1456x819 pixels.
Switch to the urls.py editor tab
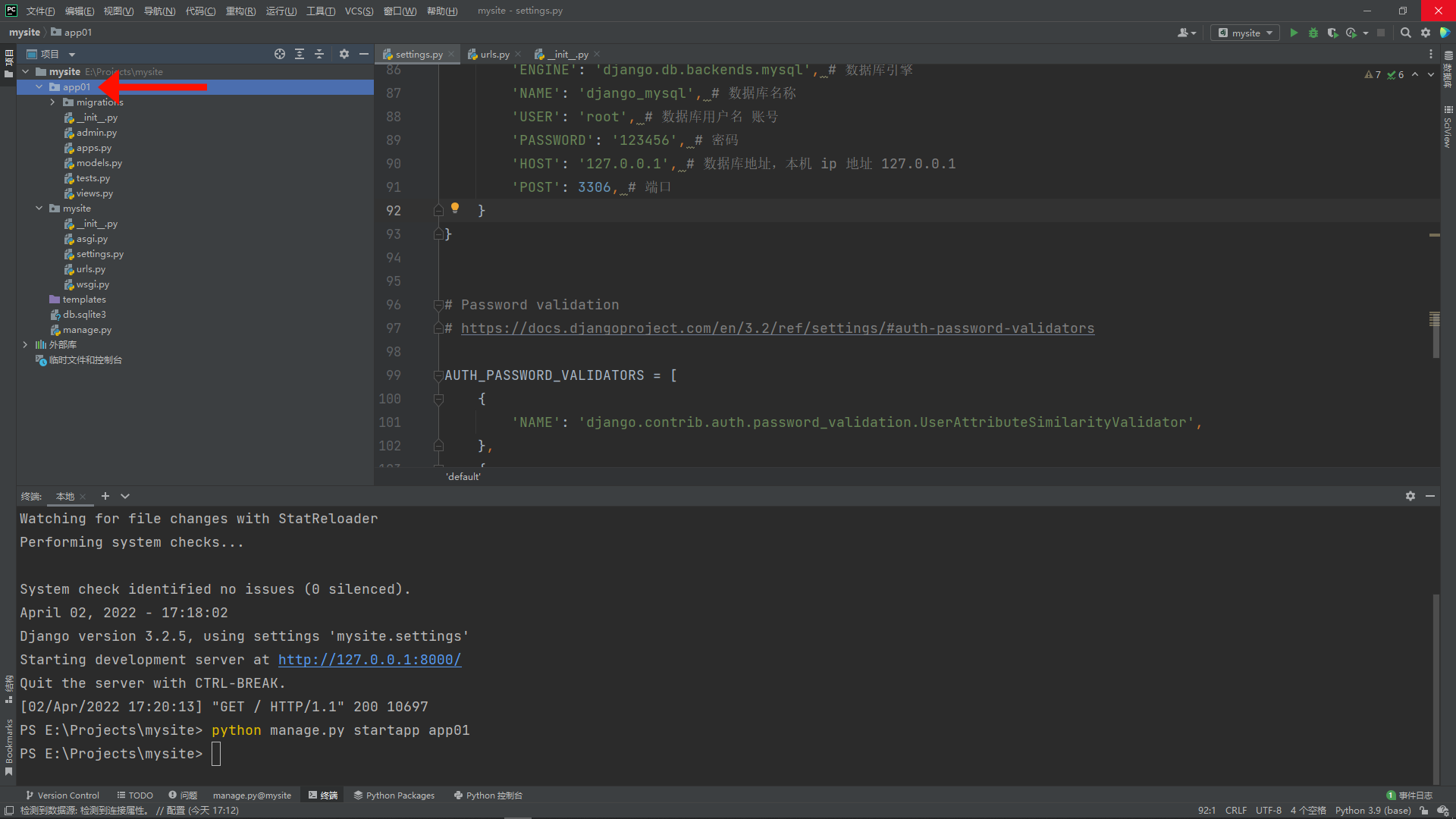pyautogui.click(x=494, y=54)
